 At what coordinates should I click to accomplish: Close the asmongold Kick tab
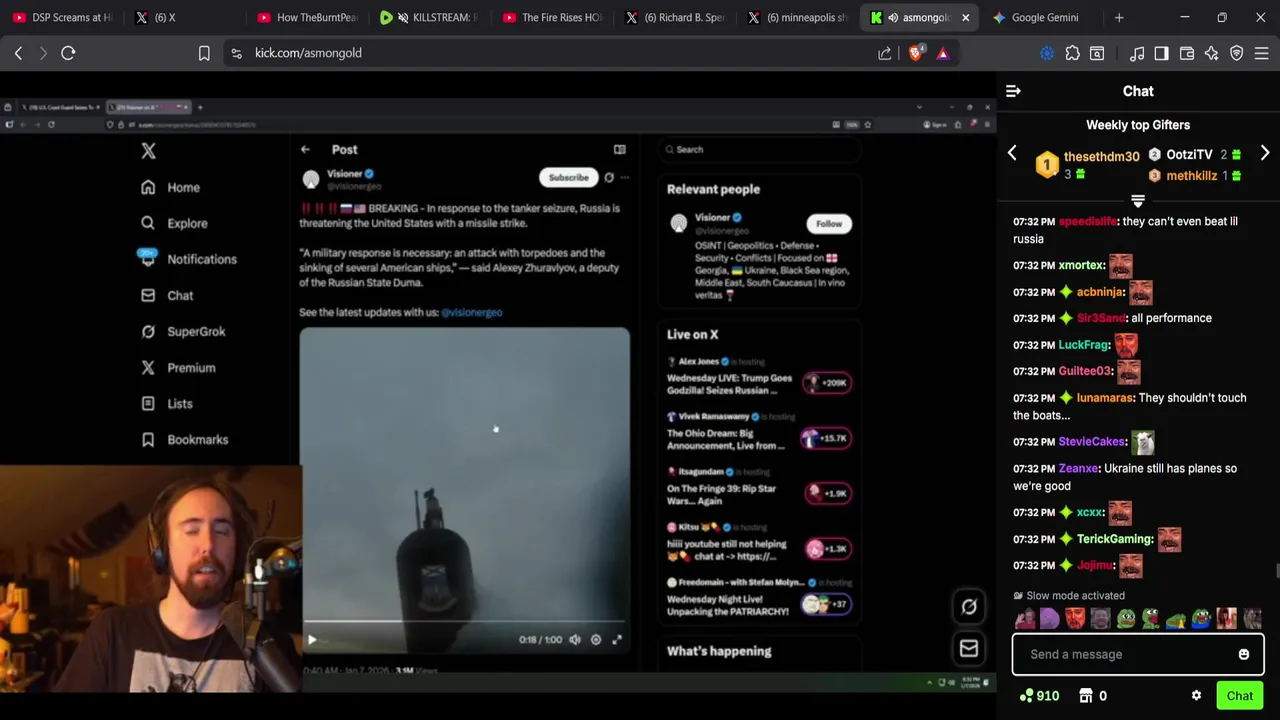[x=965, y=17]
